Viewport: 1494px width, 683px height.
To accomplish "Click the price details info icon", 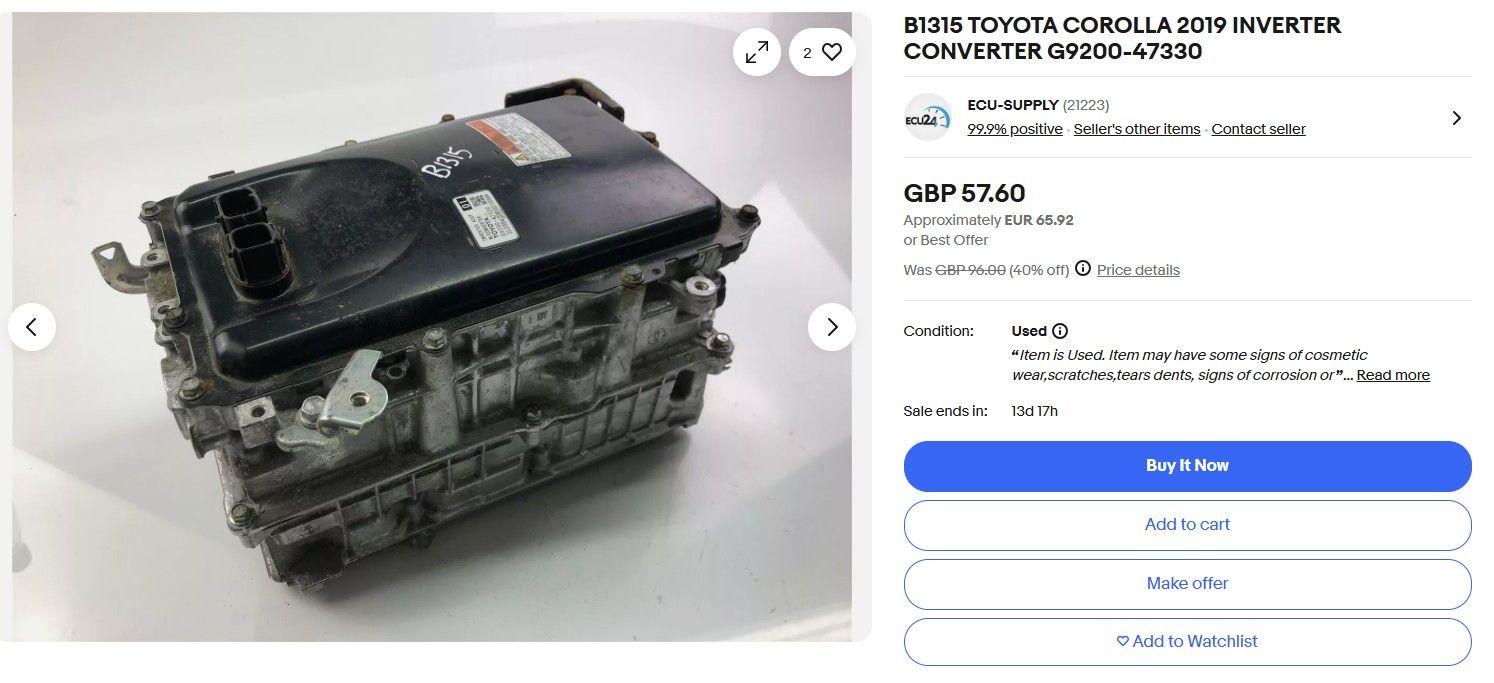I will click(1083, 269).
